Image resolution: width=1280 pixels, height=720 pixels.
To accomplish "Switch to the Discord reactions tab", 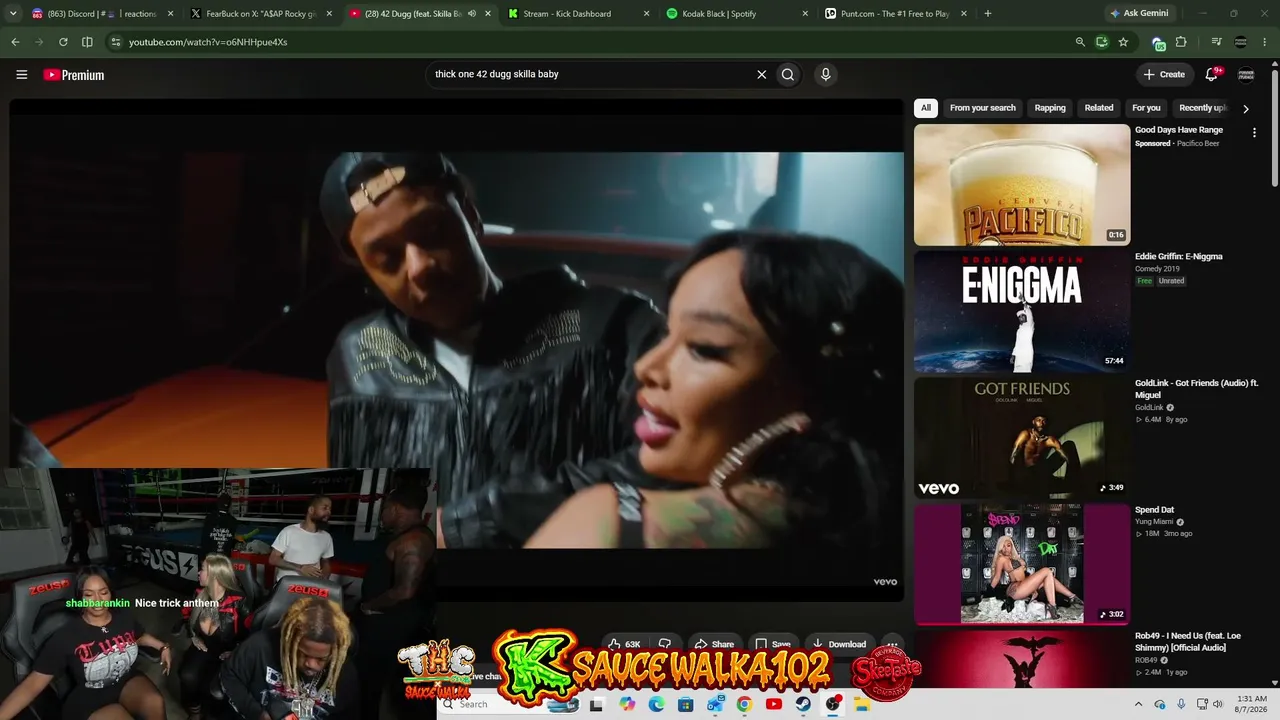I will click(x=103, y=14).
